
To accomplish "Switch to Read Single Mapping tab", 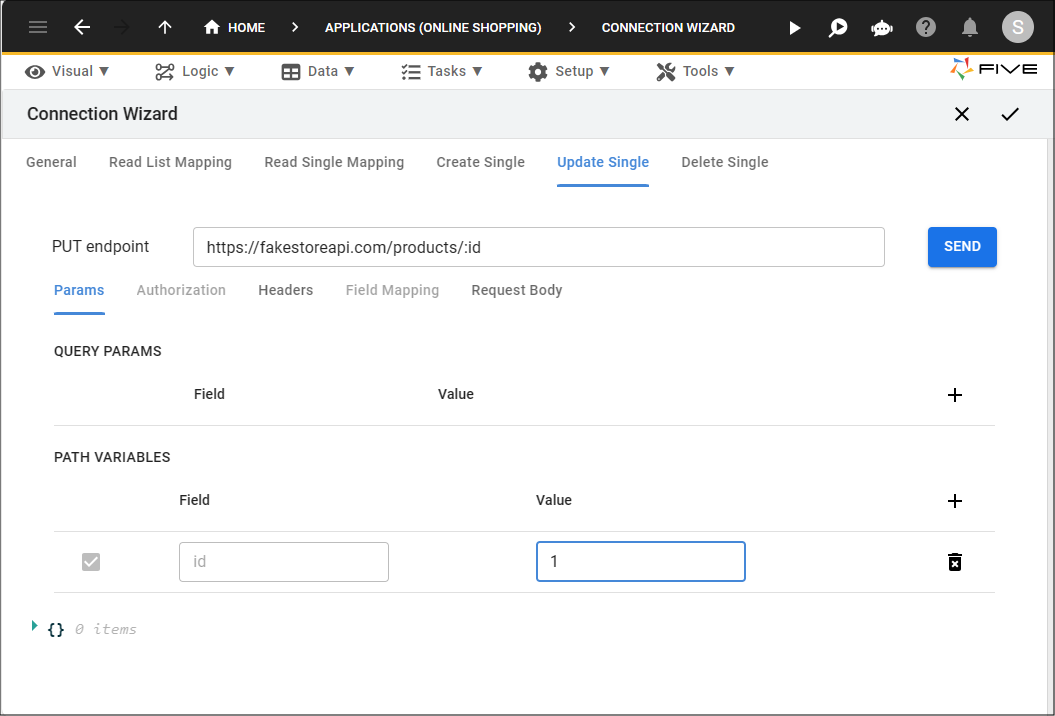I will (x=334, y=162).
